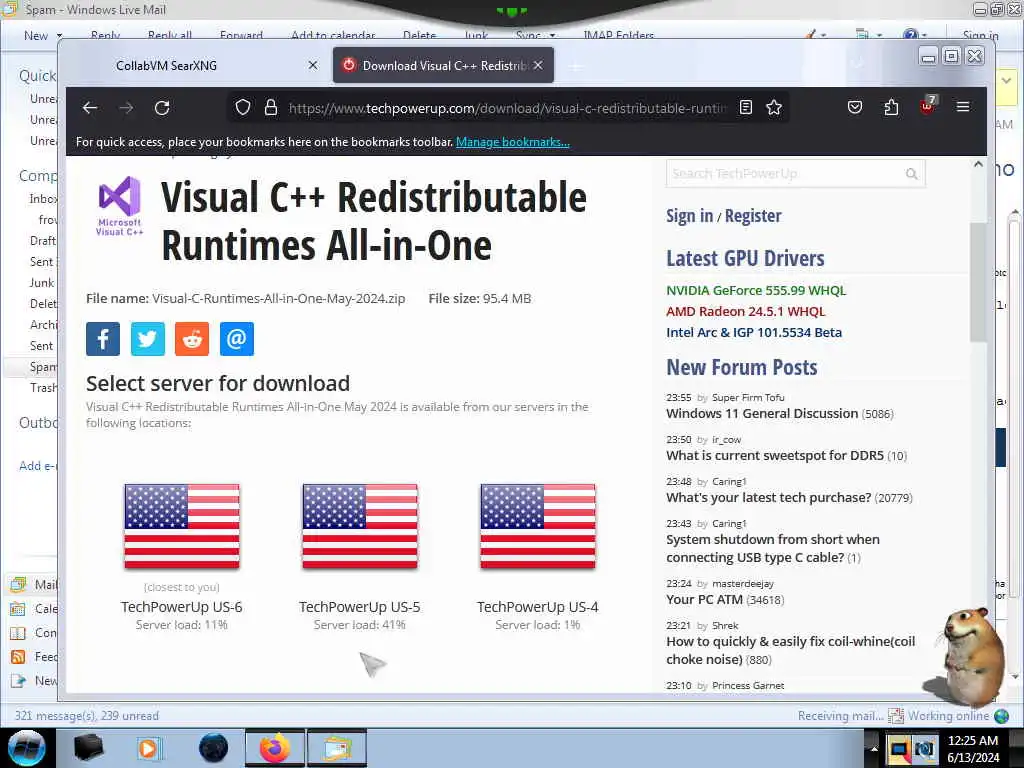Close the Download Visual C++ tab
This screenshot has height=768, width=1024.
pos(537,65)
